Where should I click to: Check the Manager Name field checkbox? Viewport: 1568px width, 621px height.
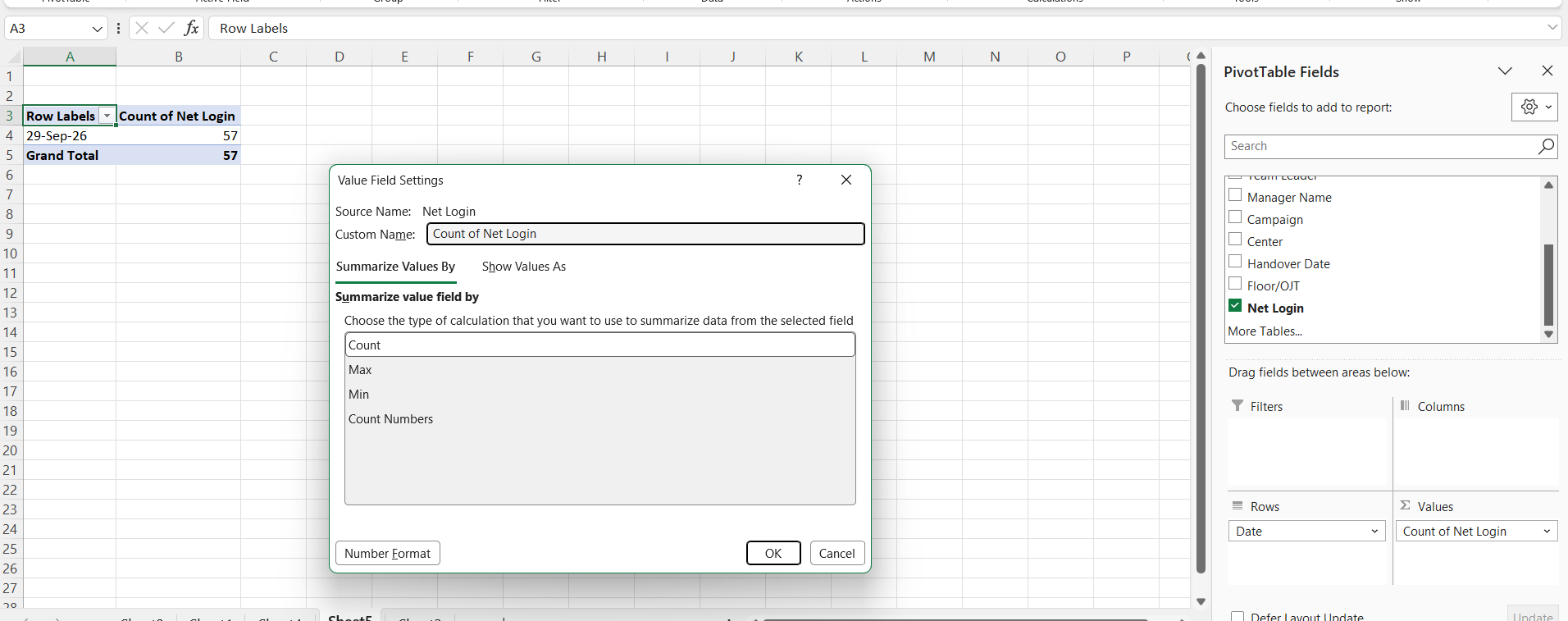[x=1235, y=195]
